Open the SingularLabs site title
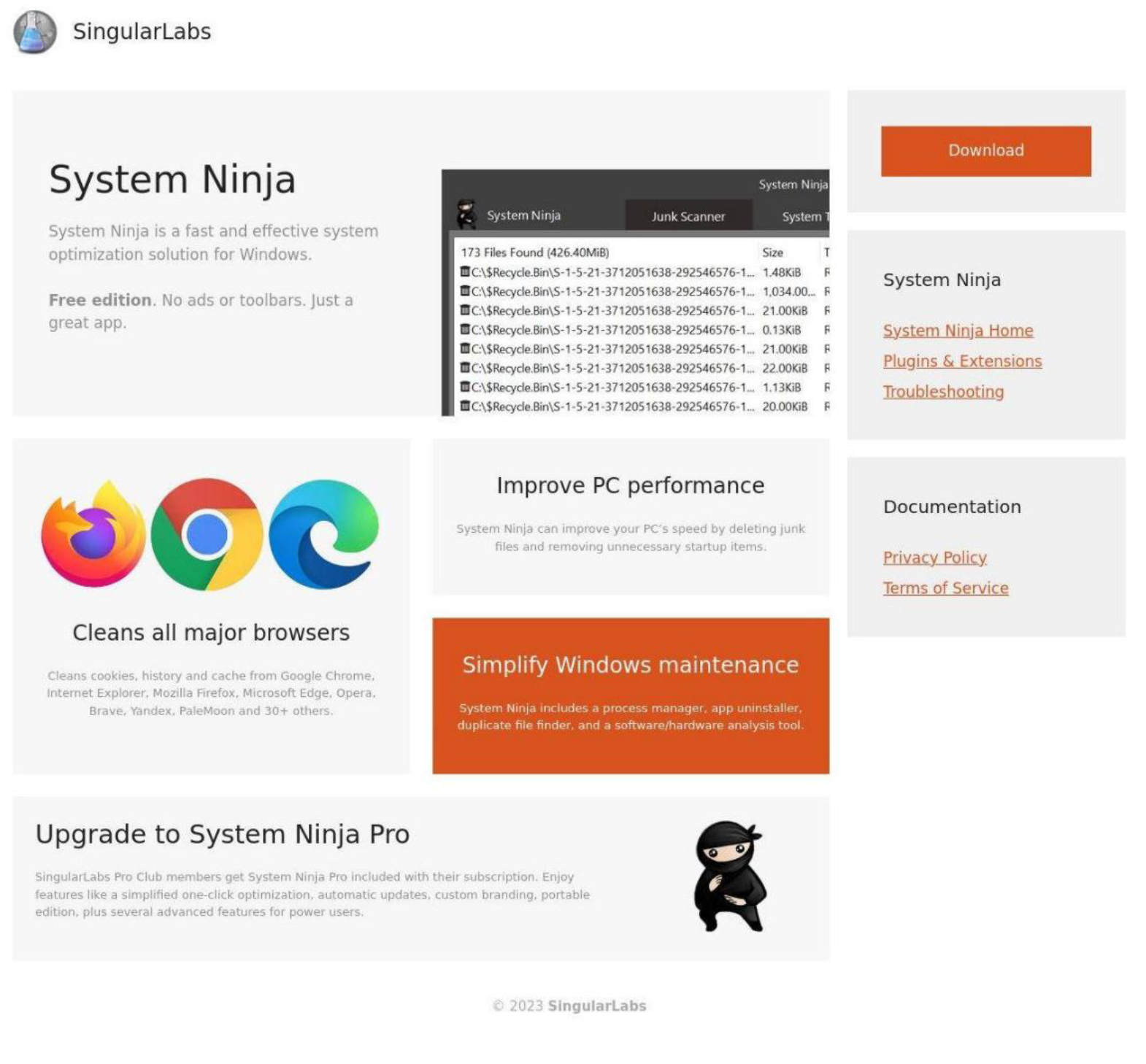The image size is (1146, 1064). (142, 31)
